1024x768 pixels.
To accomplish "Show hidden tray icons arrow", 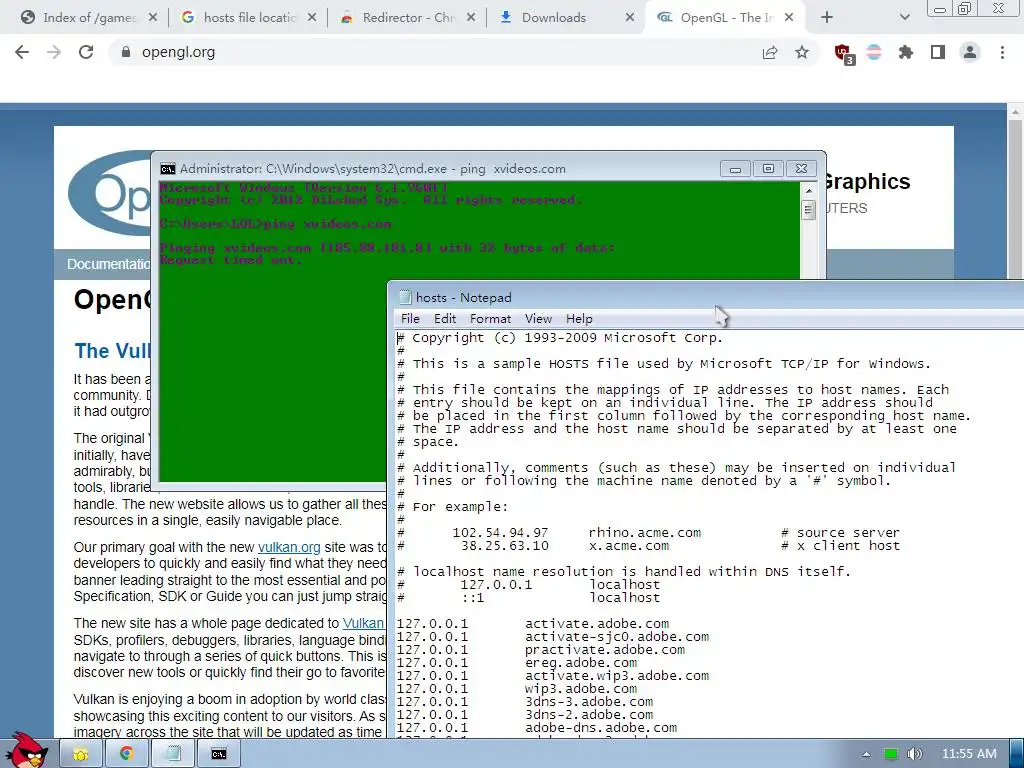I will (x=866, y=754).
